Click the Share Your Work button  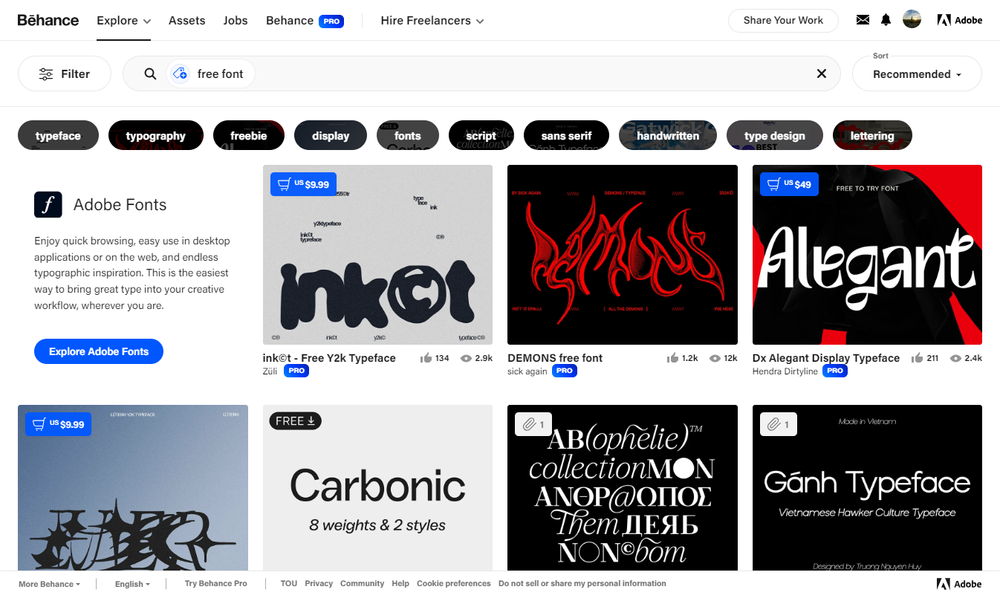coord(783,20)
